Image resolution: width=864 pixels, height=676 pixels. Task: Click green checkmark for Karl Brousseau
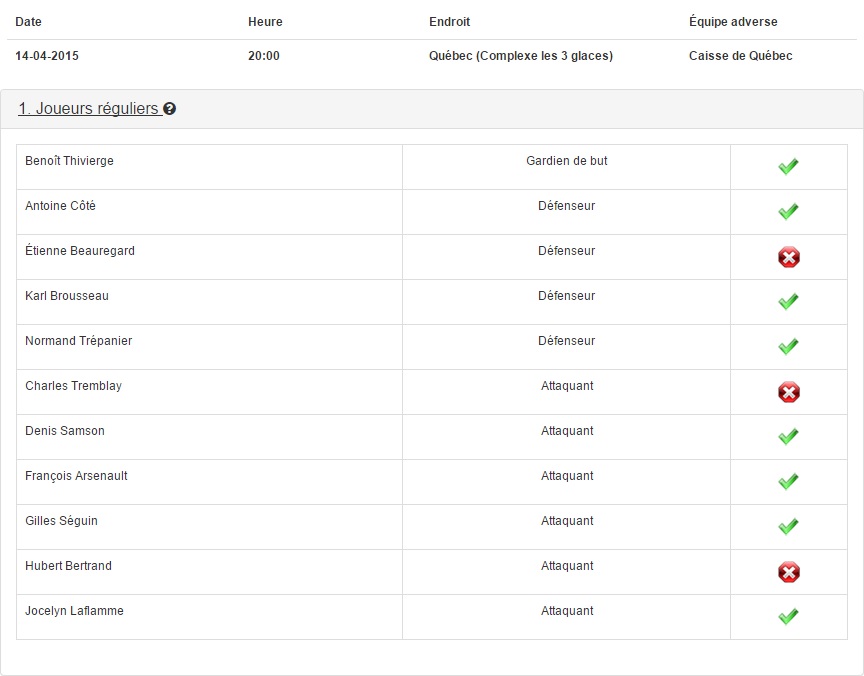click(789, 301)
